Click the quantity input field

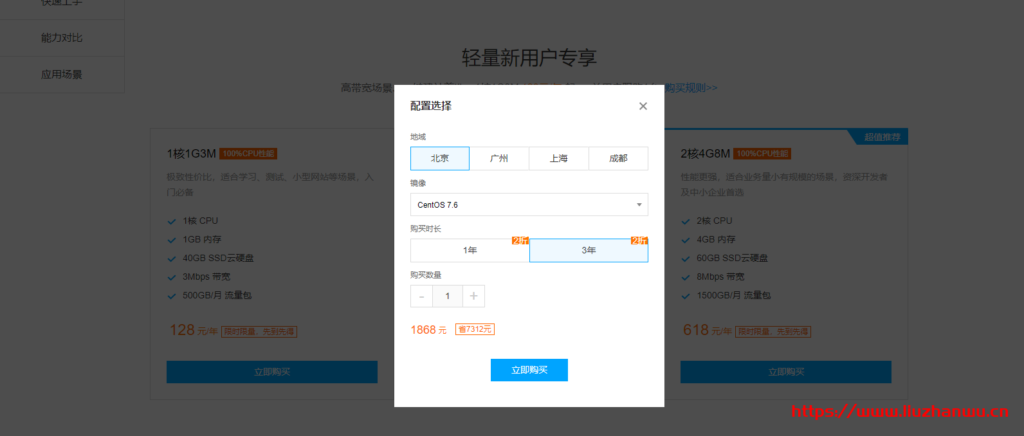pos(447,296)
